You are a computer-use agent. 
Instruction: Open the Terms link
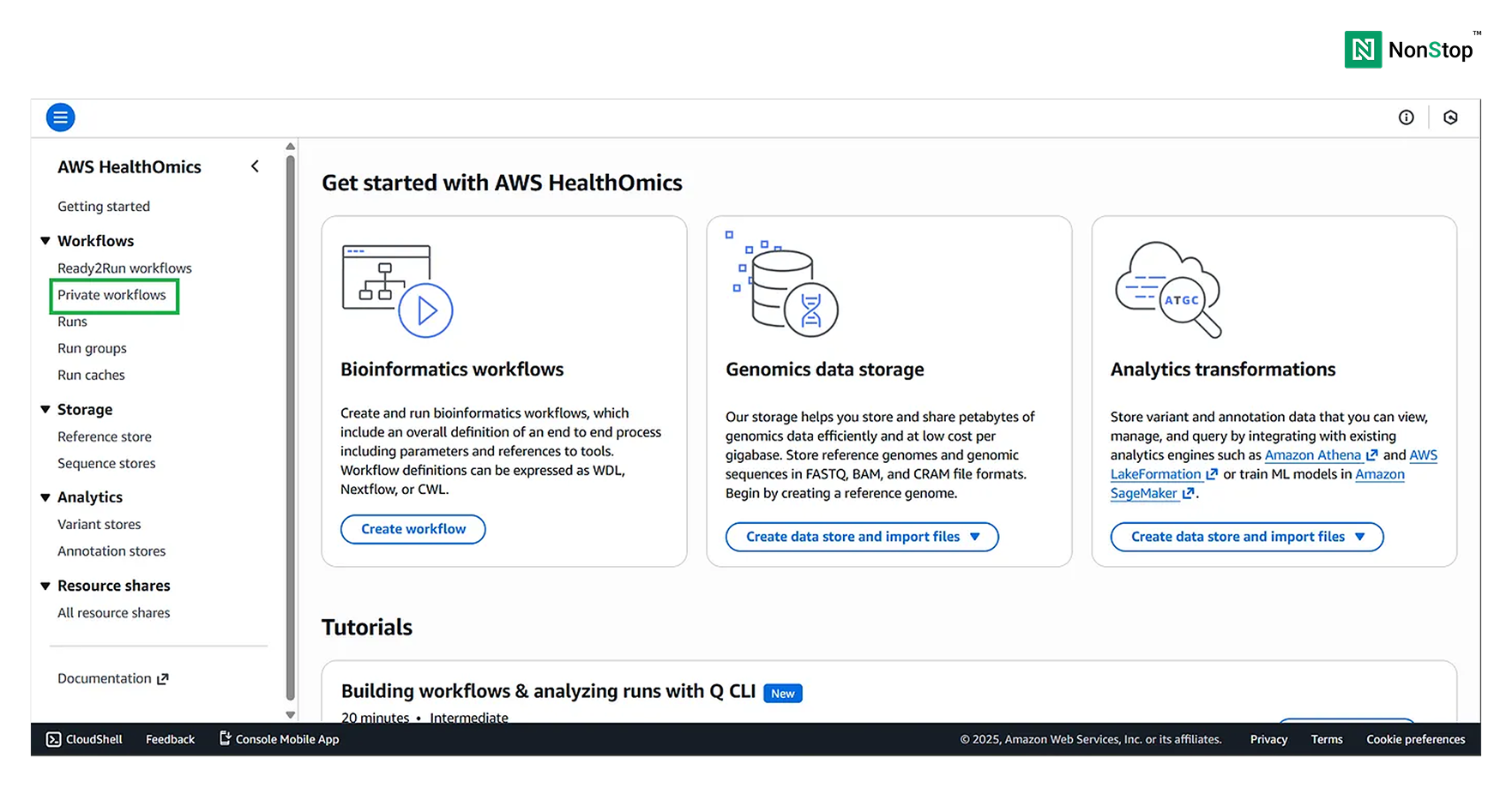tap(1327, 739)
